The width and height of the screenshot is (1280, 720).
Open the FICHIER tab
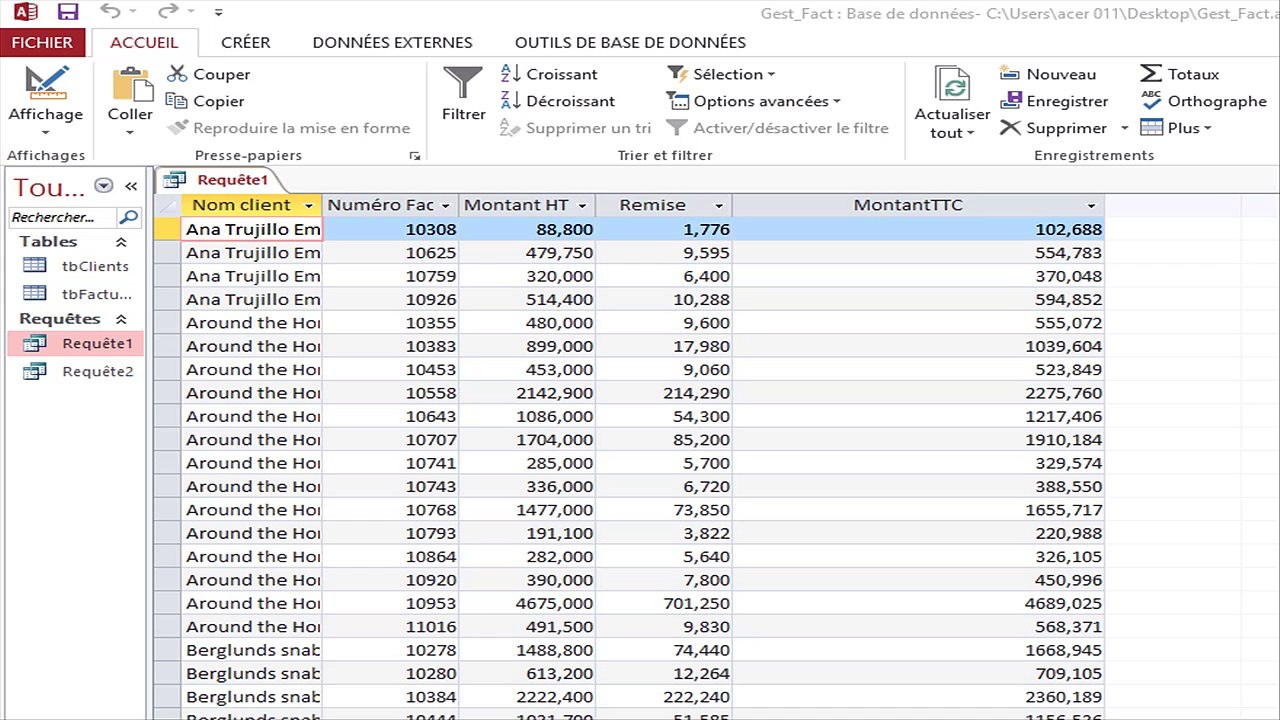[x=42, y=42]
